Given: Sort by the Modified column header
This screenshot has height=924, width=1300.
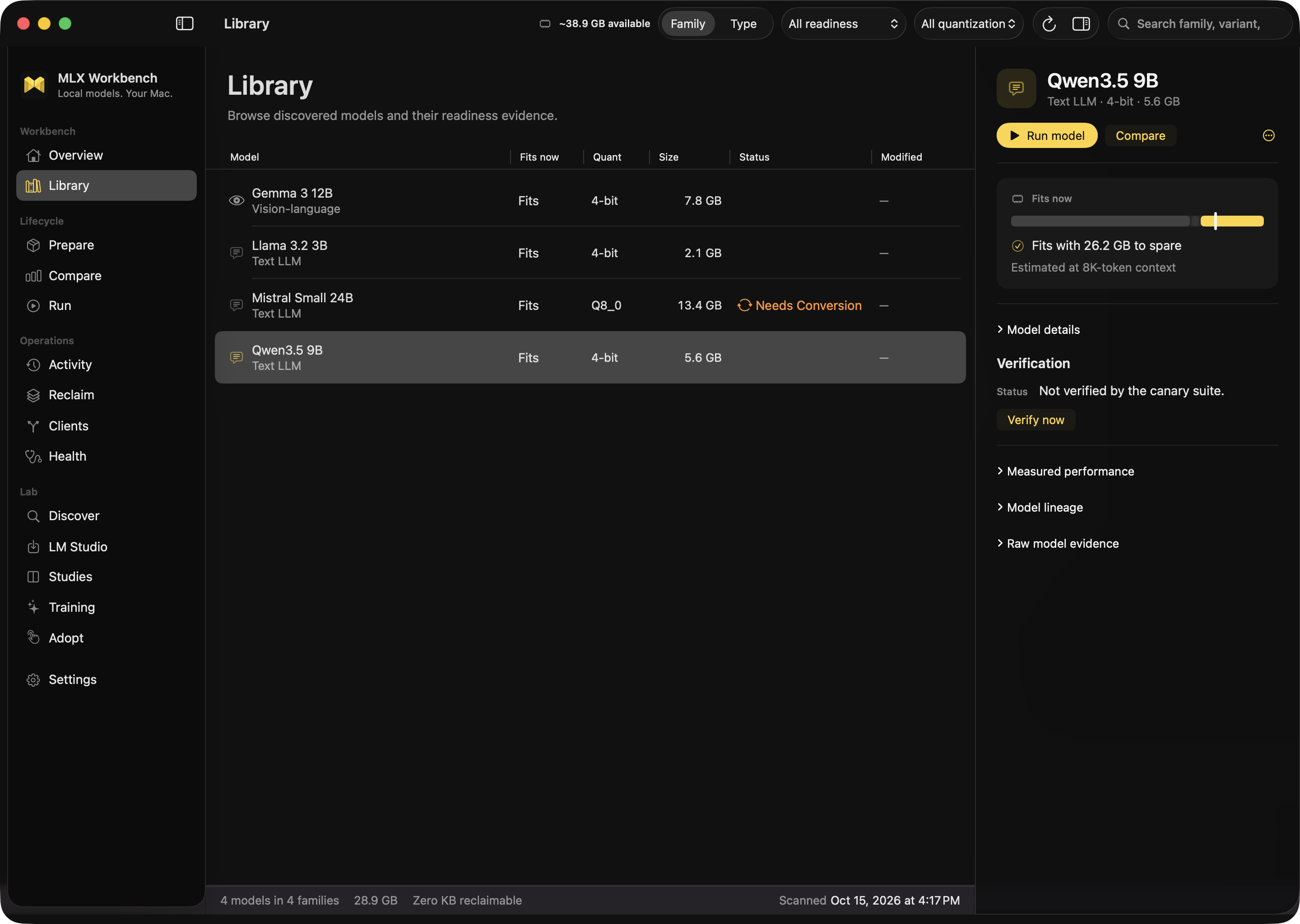Looking at the screenshot, I should (901, 157).
